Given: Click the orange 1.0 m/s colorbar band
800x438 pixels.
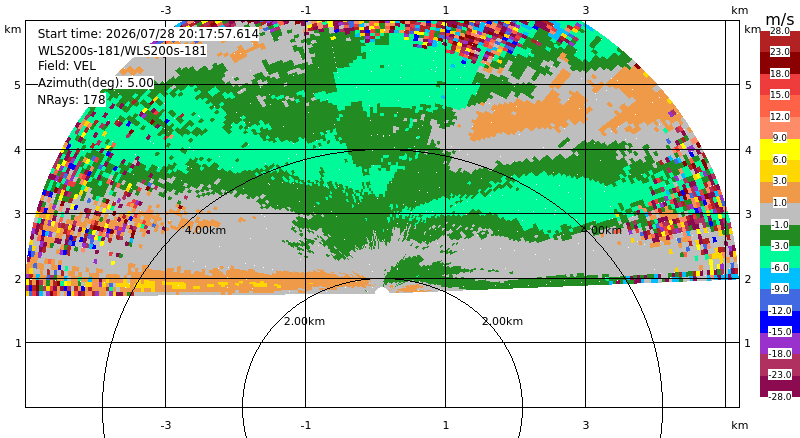Looking at the screenshot, I should (780, 192).
